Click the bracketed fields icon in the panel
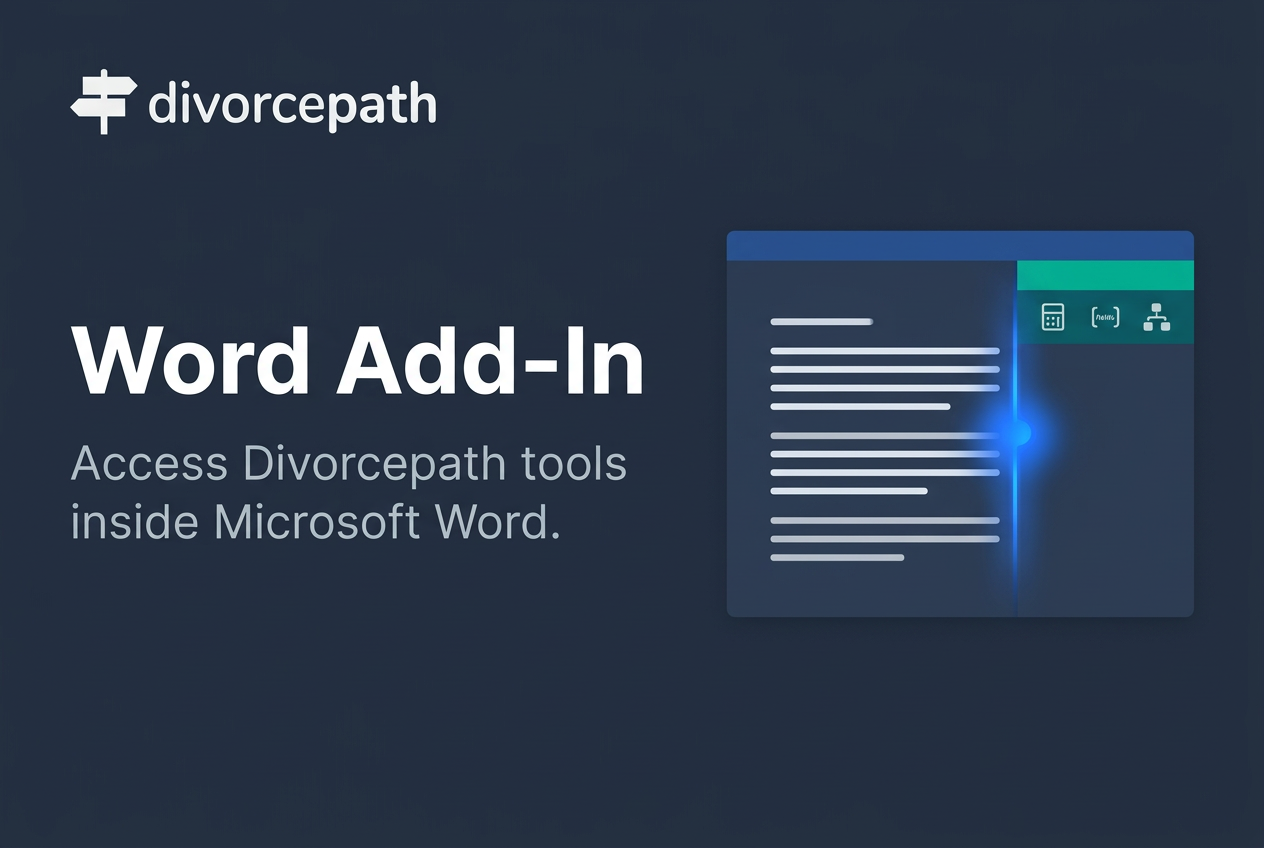The image size is (1264, 848). click(x=1105, y=317)
